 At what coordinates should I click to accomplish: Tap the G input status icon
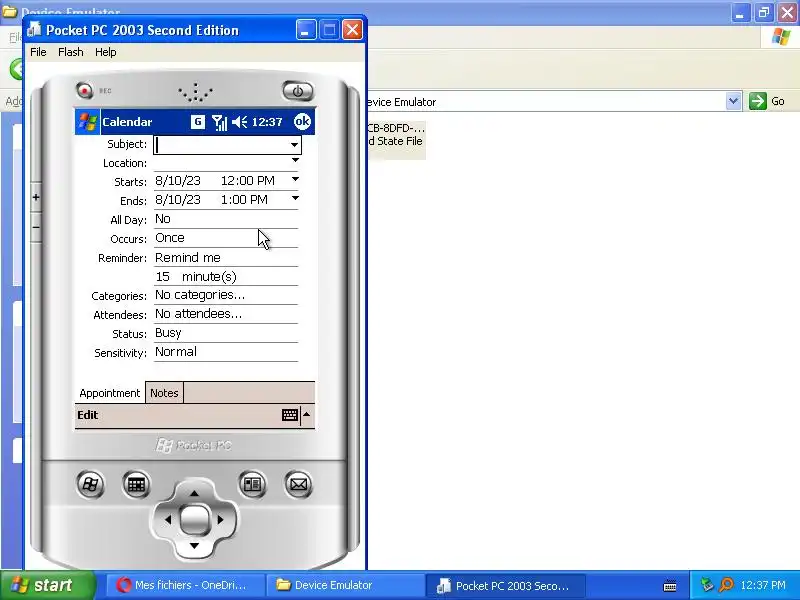coord(197,121)
